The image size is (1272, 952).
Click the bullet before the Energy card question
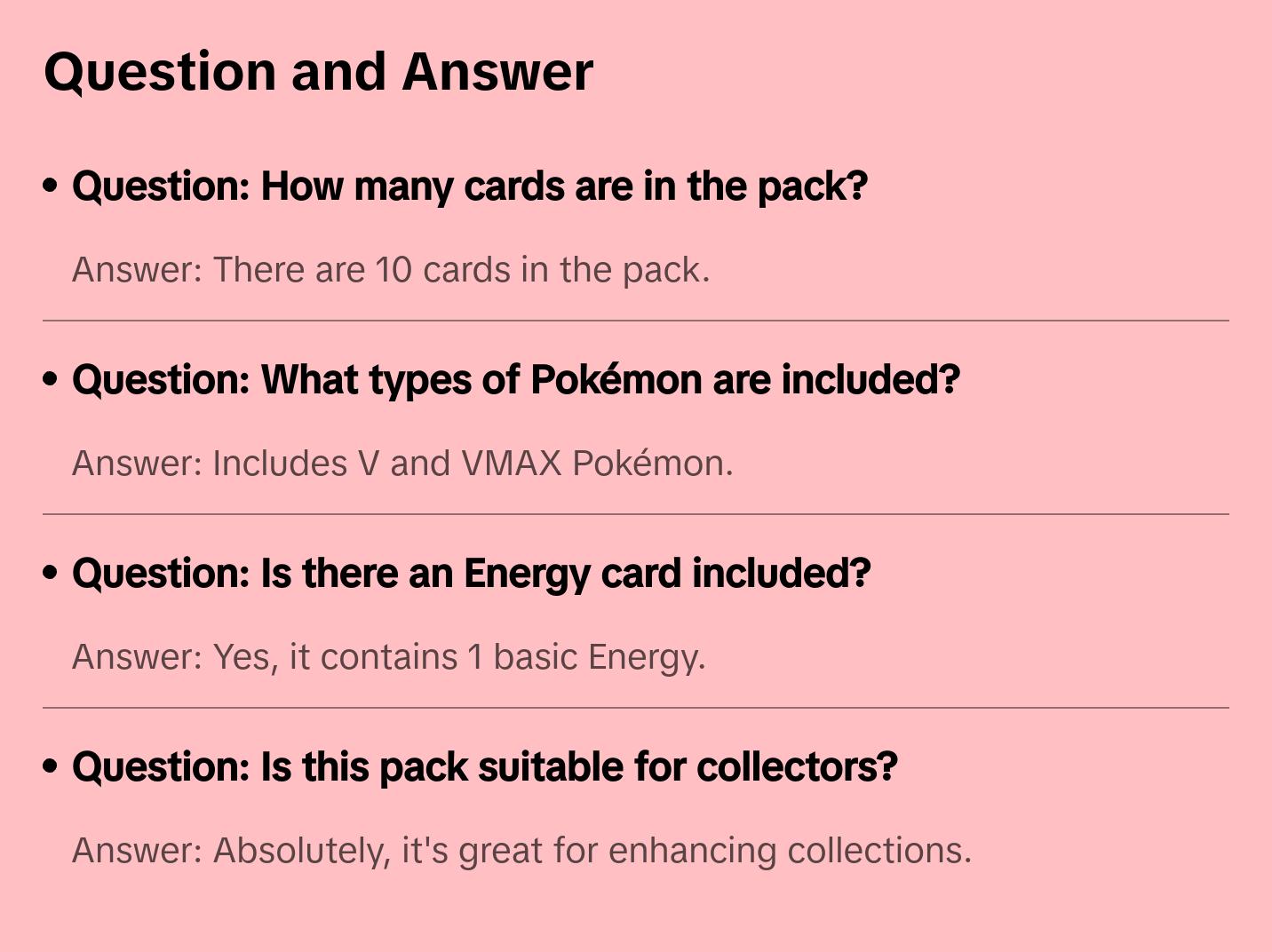[x=51, y=573]
